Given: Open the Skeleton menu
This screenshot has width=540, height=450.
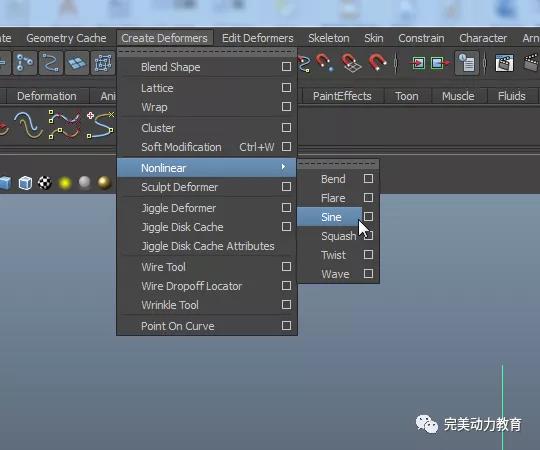Looking at the screenshot, I should click(329, 38).
